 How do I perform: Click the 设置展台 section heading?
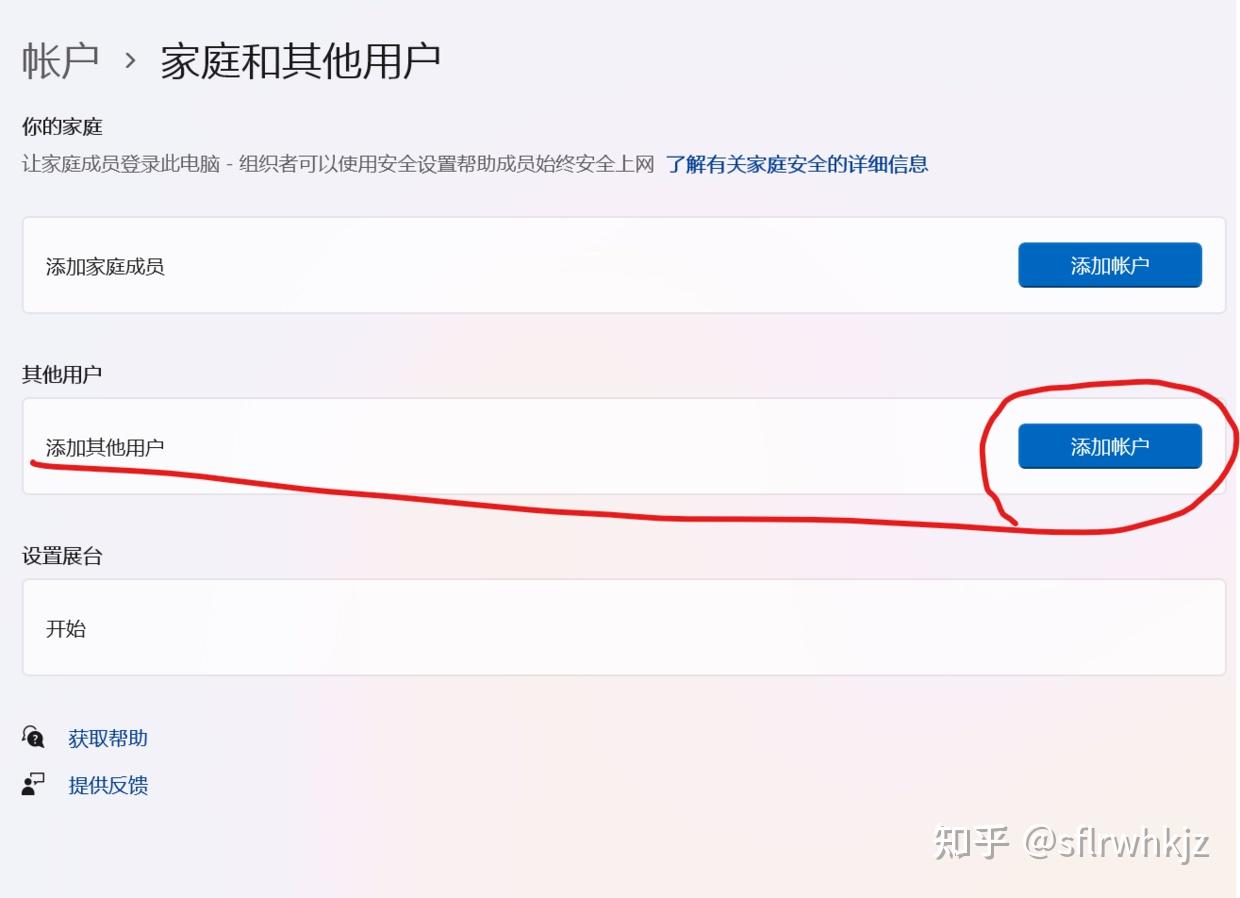(x=62, y=556)
